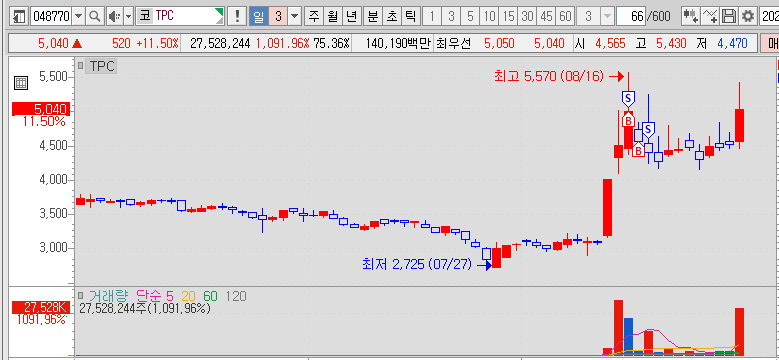
Task: Click the floppy disk save icon
Action: click(x=729, y=16)
